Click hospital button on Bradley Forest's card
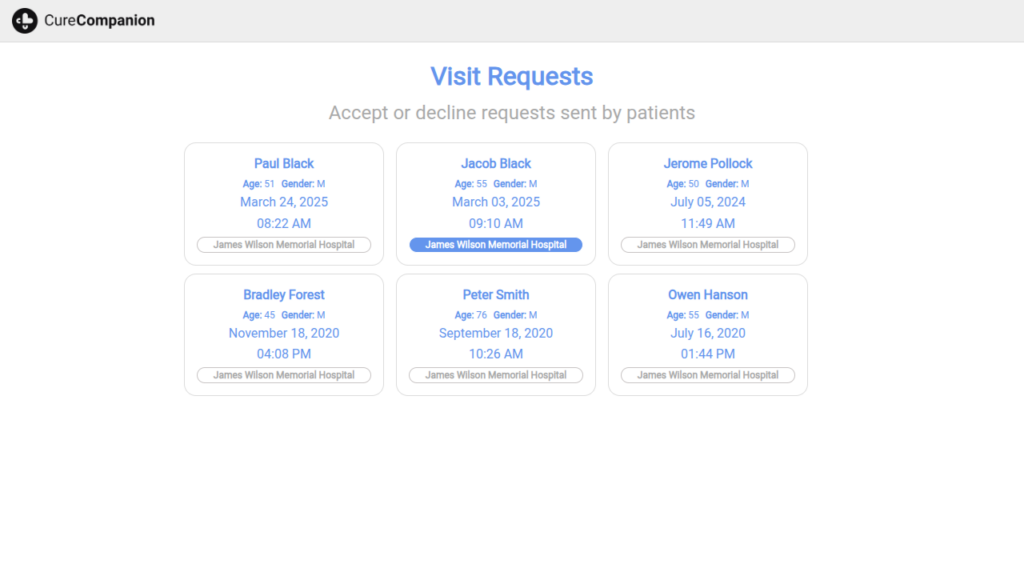The height and width of the screenshot is (576, 1024). click(284, 375)
